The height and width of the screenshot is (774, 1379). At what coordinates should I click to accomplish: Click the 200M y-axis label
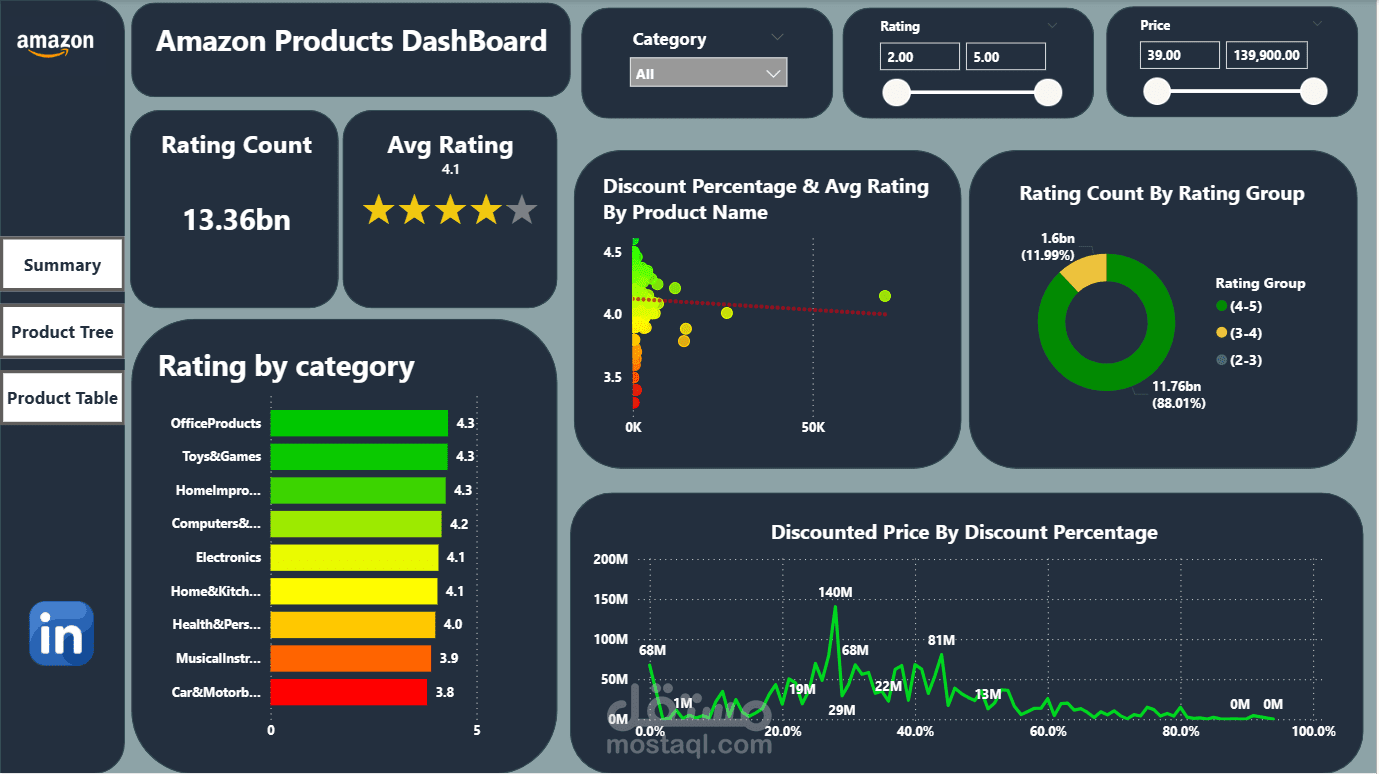[x=610, y=559]
